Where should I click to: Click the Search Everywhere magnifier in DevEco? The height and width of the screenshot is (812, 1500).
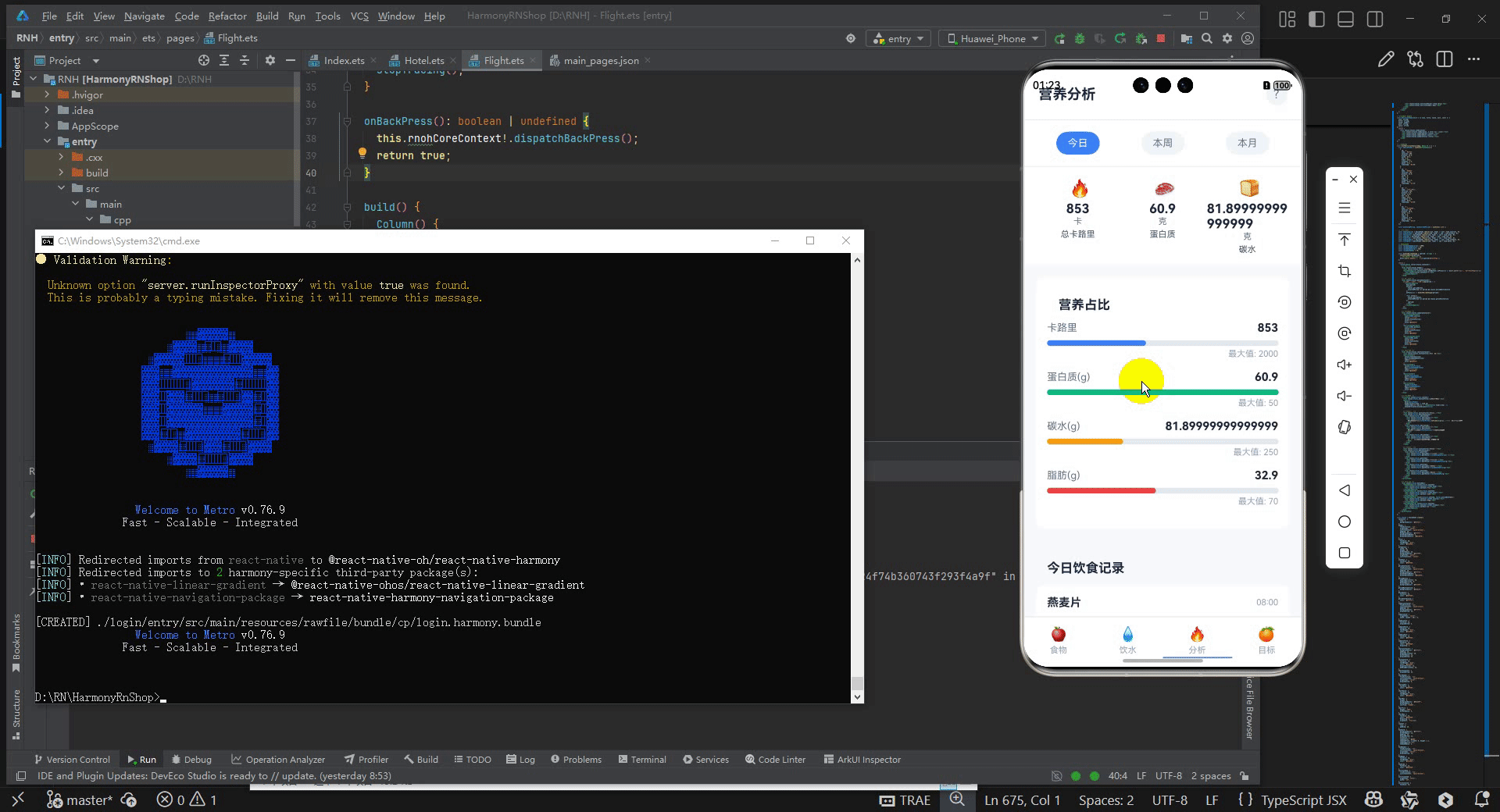1207,38
